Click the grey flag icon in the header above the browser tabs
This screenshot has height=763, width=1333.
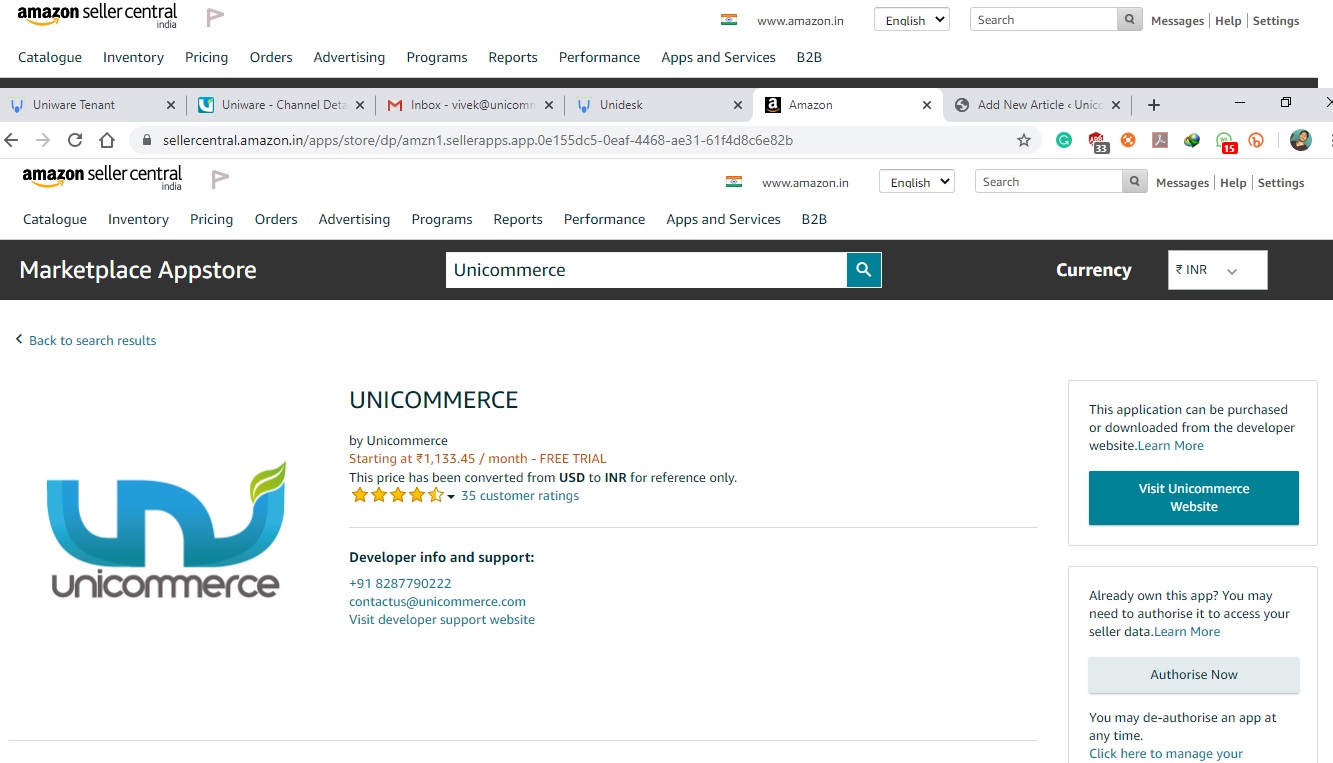(215, 17)
